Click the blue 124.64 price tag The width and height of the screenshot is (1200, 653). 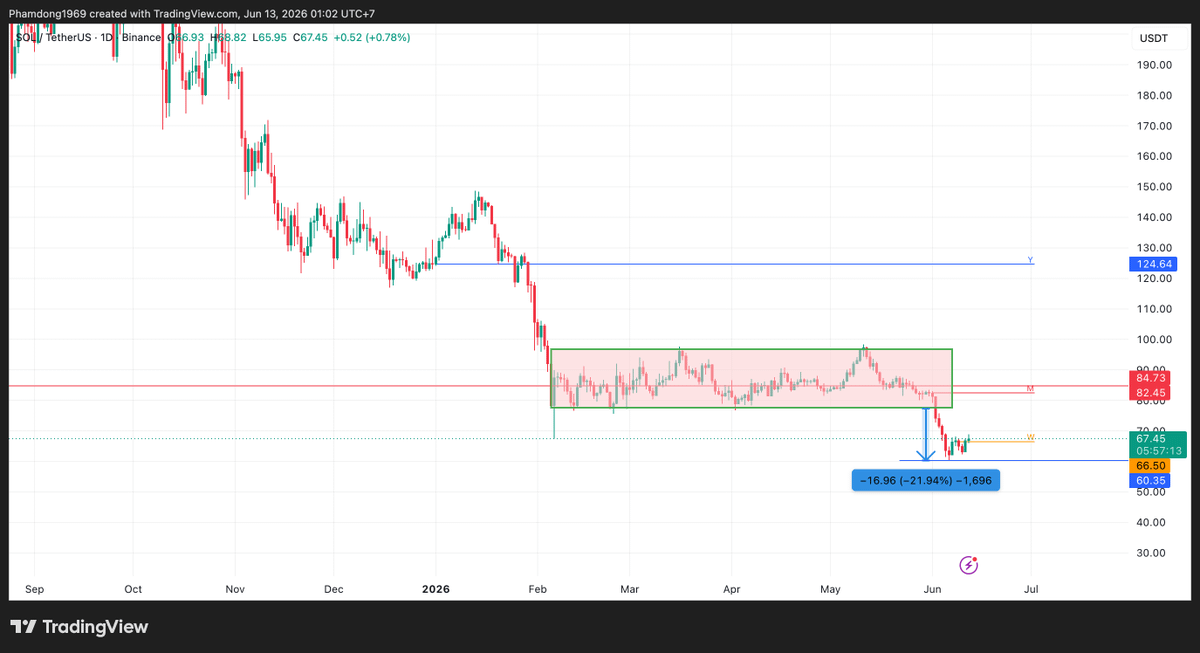pyautogui.click(x=1154, y=264)
